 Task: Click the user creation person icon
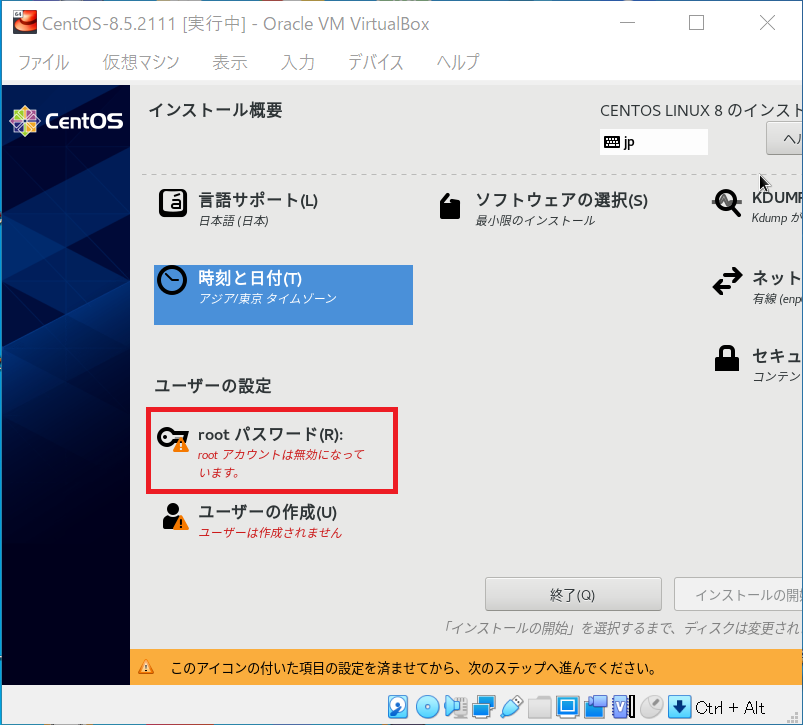tap(175, 517)
